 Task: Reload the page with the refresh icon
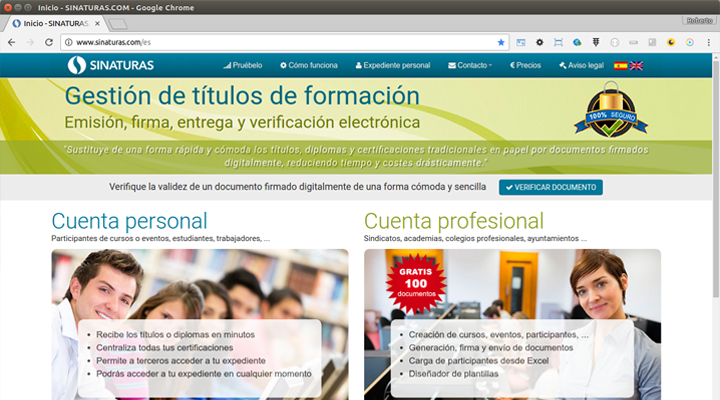pyautogui.click(x=49, y=42)
